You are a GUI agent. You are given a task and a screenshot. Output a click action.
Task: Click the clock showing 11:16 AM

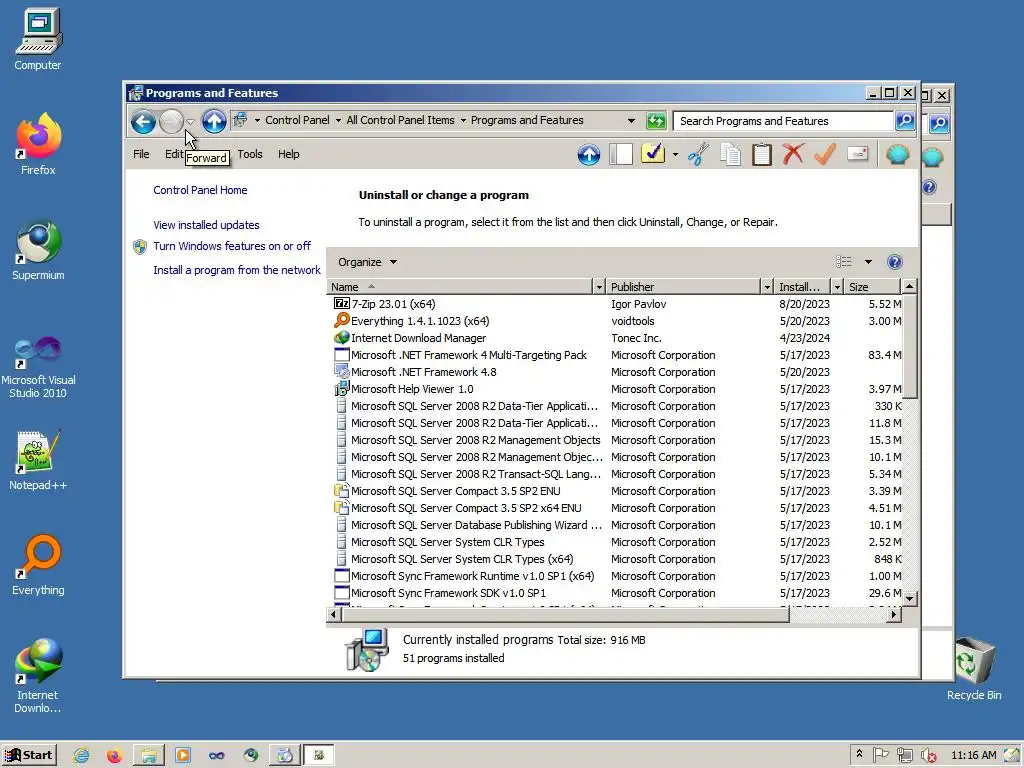973,755
